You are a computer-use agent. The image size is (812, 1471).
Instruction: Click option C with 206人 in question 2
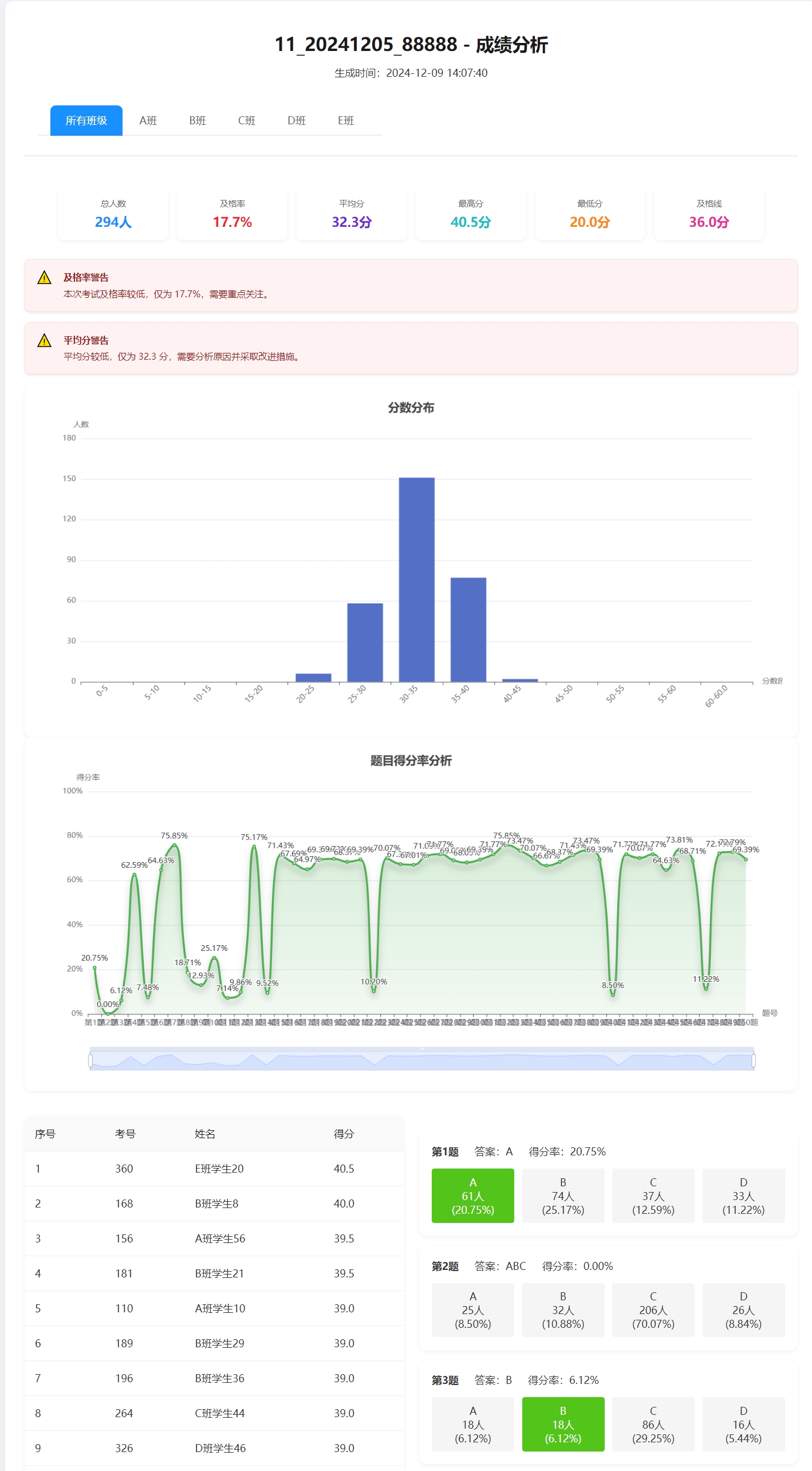point(653,1309)
